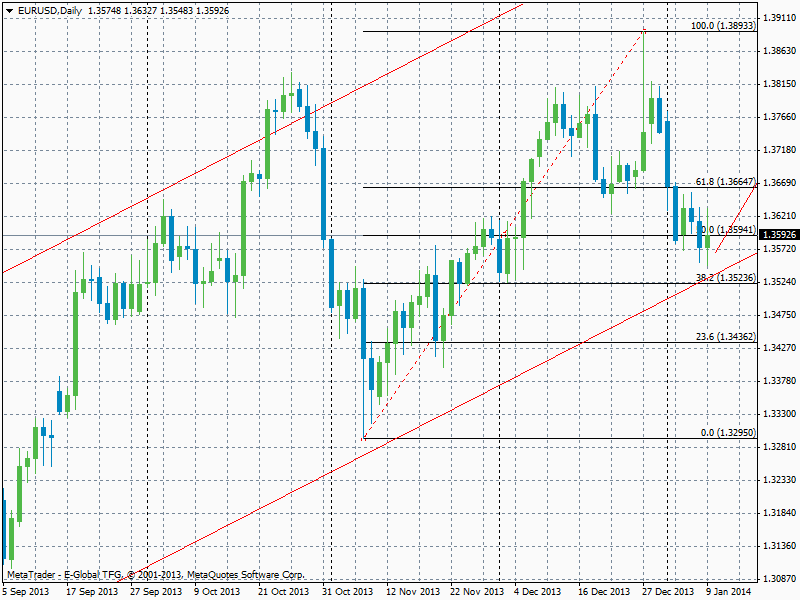Select the 9 Oct 2013 date label
The height and width of the screenshot is (600, 800).
point(217,591)
